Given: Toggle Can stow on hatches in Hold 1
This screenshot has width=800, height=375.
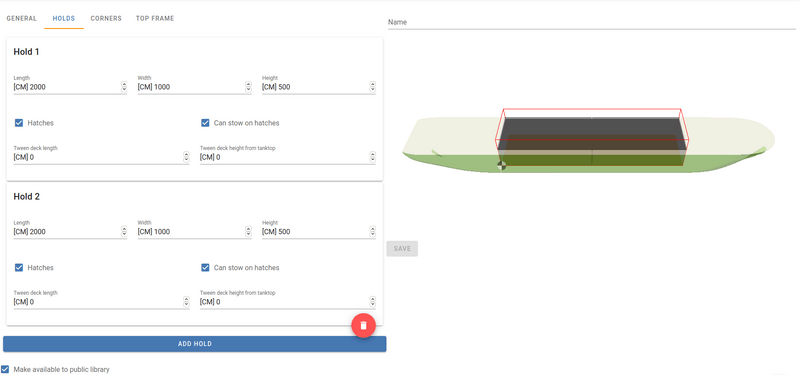Looking at the screenshot, I should (205, 123).
